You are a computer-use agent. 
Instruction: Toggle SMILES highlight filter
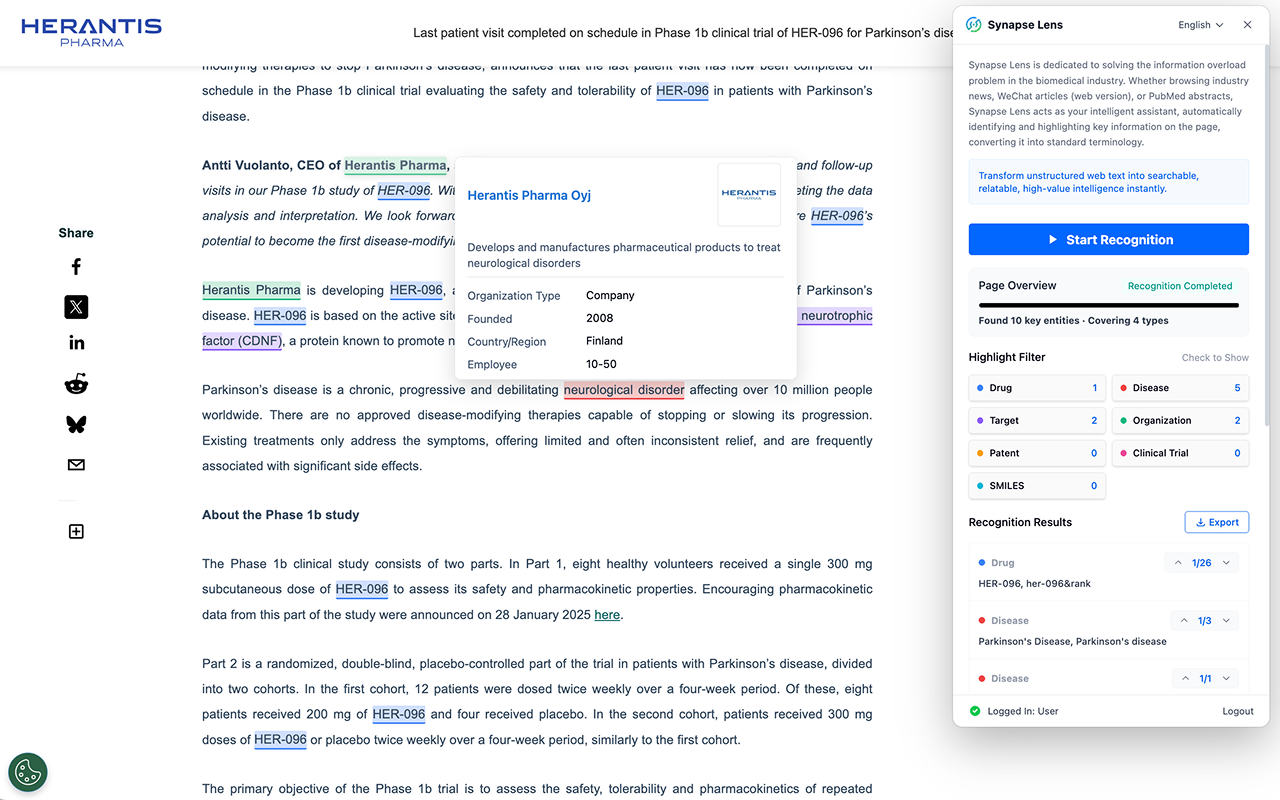(1037, 486)
